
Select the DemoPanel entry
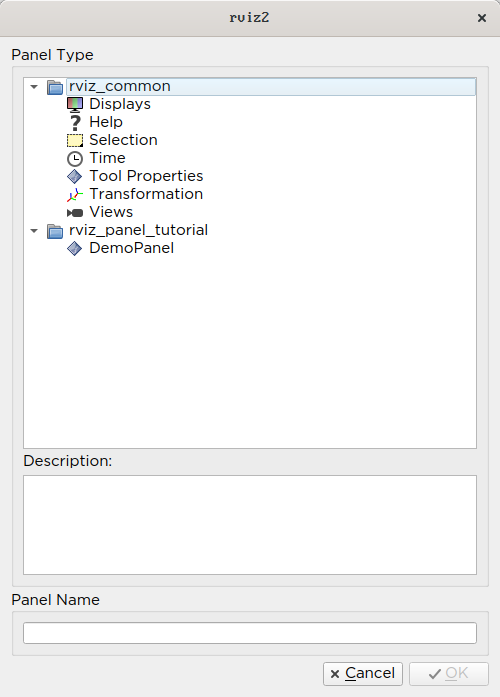[x=132, y=248]
